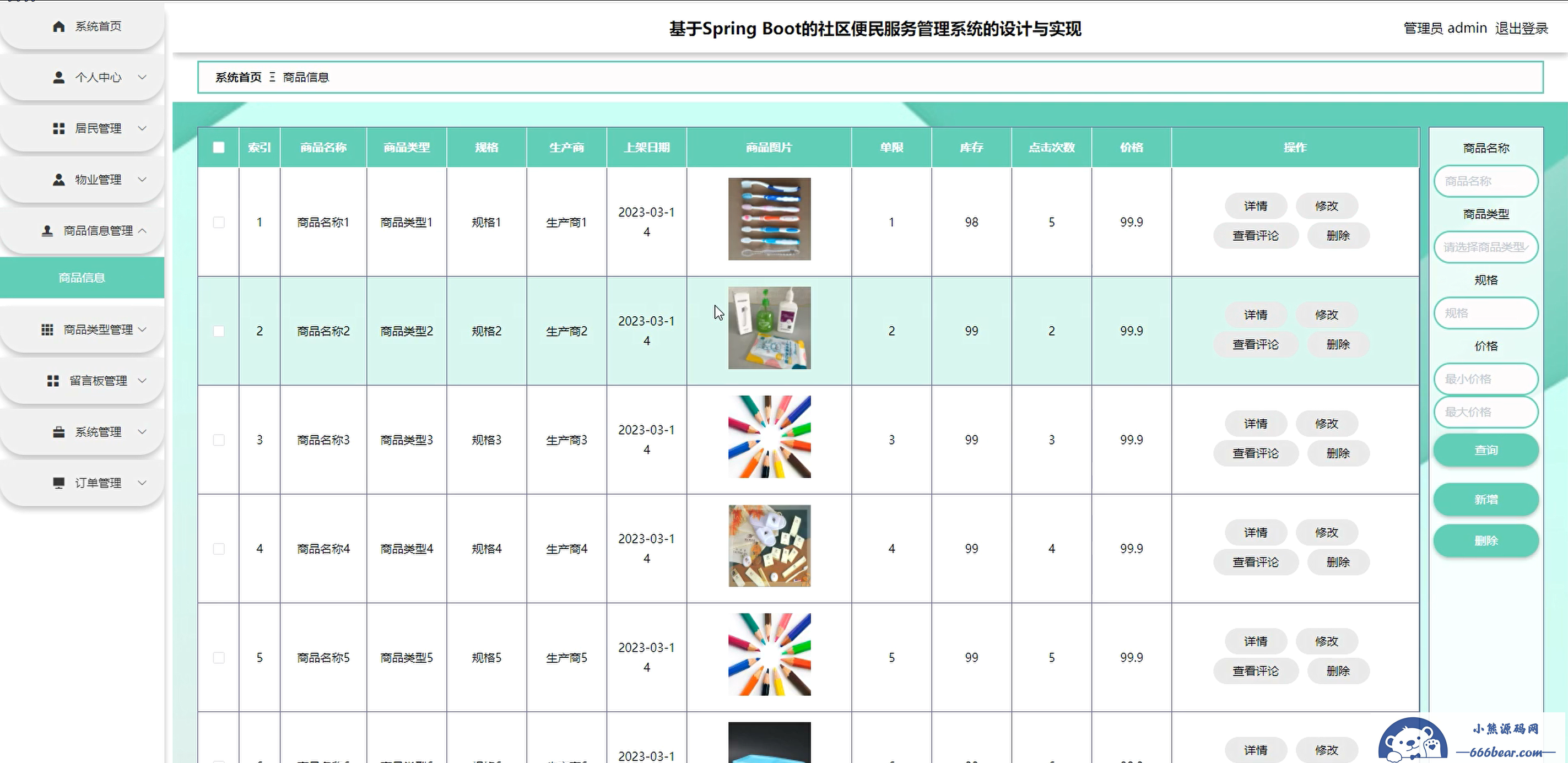The width and height of the screenshot is (1568, 763).
Task: Check the checkbox for row 商品名称3
Action: tap(219, 440)
